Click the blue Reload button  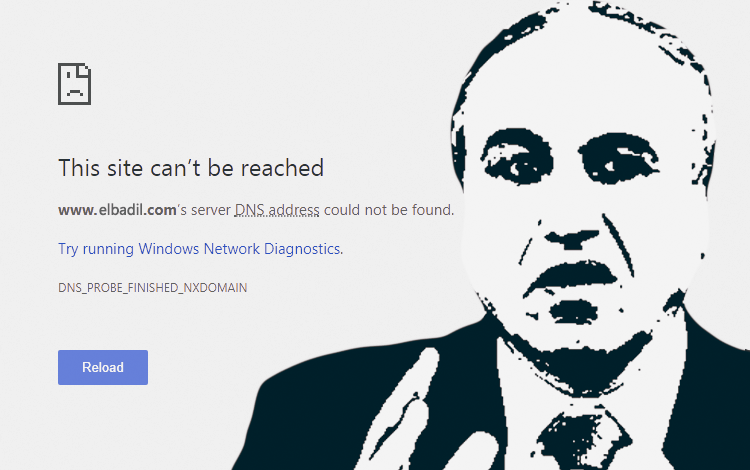(103, 367)
